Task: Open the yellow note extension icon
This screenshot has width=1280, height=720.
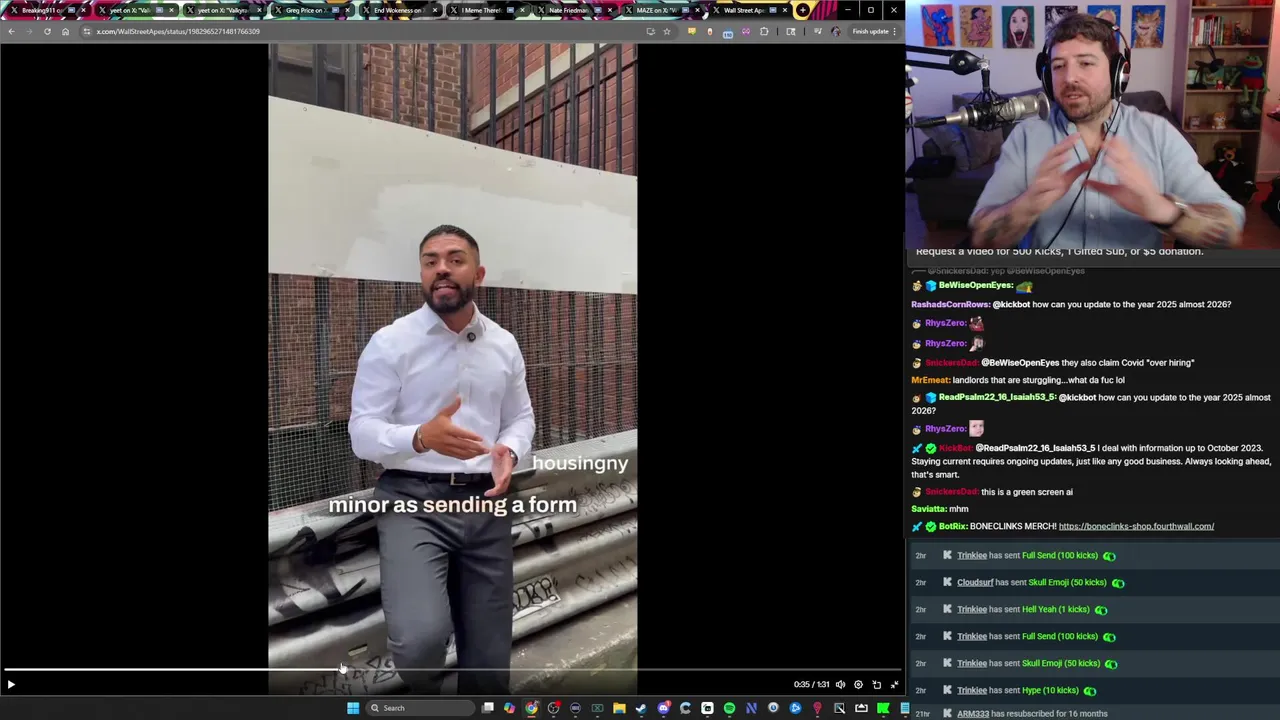Action: click(691, 31)
